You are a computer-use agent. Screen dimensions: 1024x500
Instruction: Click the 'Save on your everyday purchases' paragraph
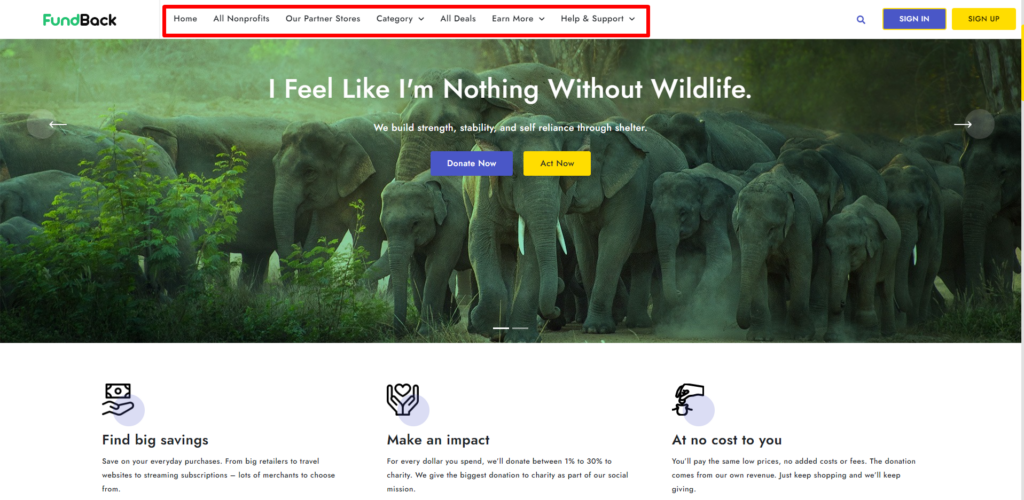click(x=219, y=475)
